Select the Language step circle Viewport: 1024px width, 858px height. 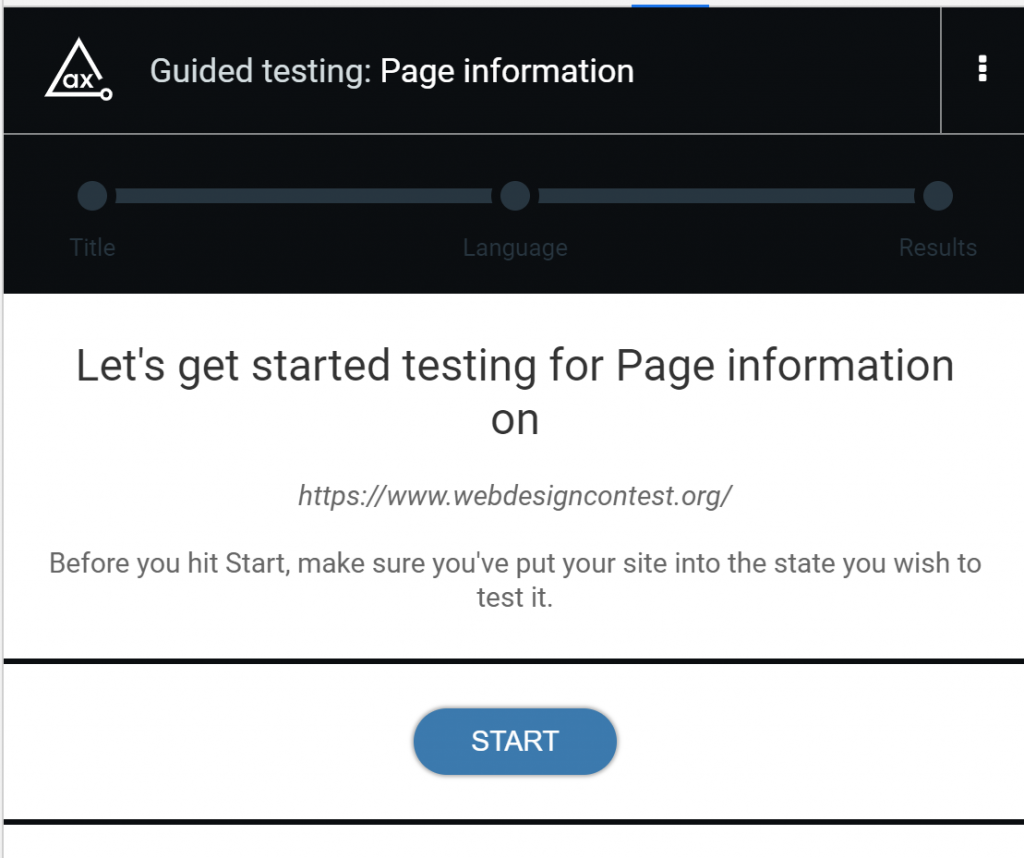[515, 196]
